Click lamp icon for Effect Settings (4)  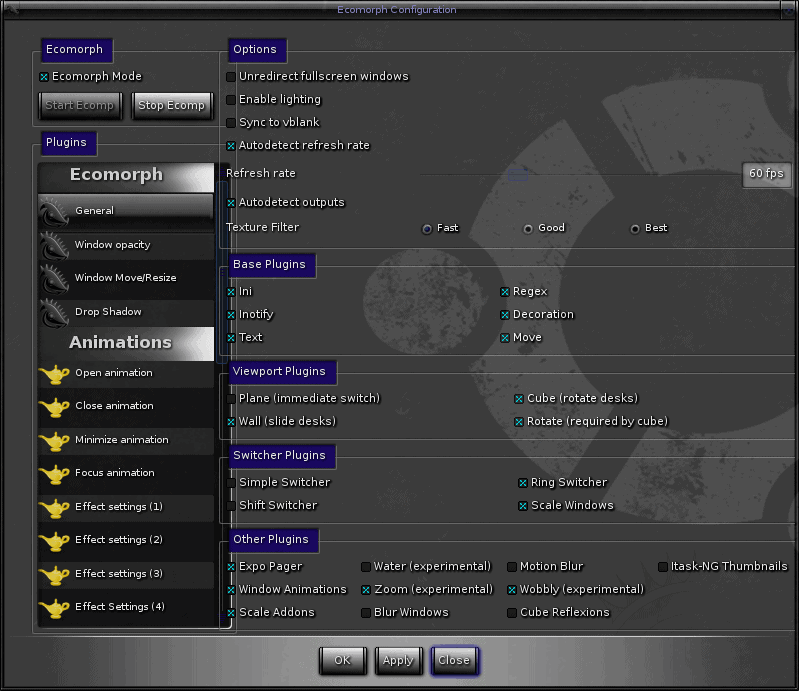click(54, 607)
